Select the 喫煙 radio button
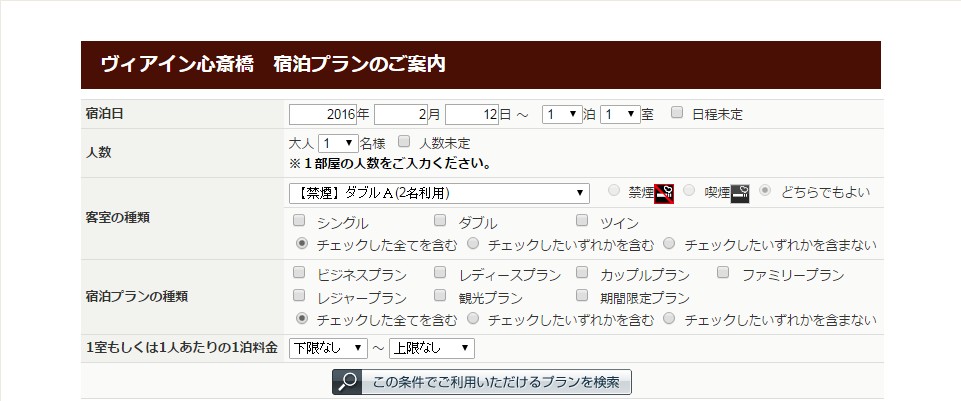961x401 pixels. pos(689,190)
